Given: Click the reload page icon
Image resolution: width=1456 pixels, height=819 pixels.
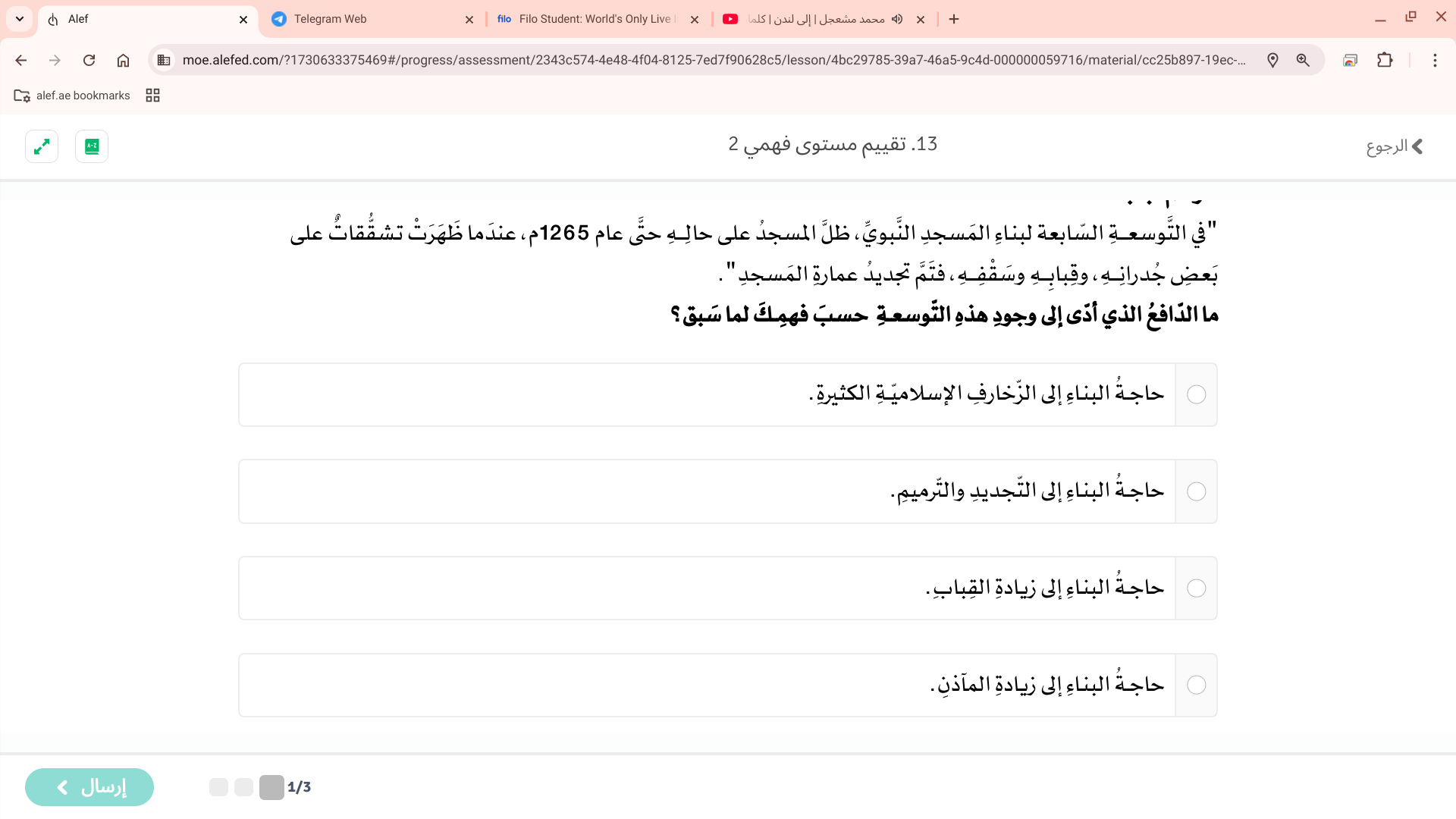Looking at the screenshot, I should [x=89, y=60].
